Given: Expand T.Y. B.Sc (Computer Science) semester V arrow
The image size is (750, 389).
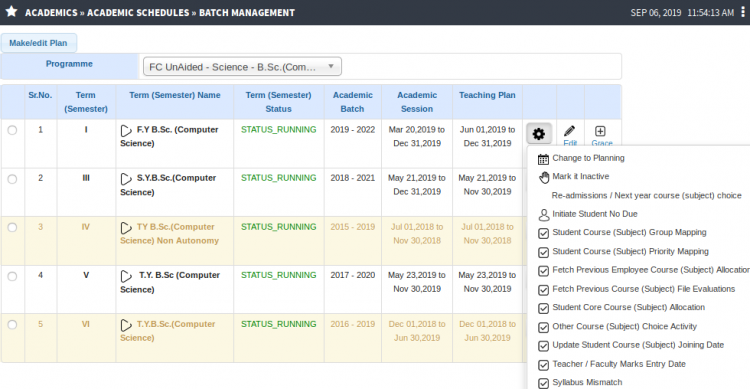Looking at the screenshot, I should pyautogui.click(x=126, y=276).
